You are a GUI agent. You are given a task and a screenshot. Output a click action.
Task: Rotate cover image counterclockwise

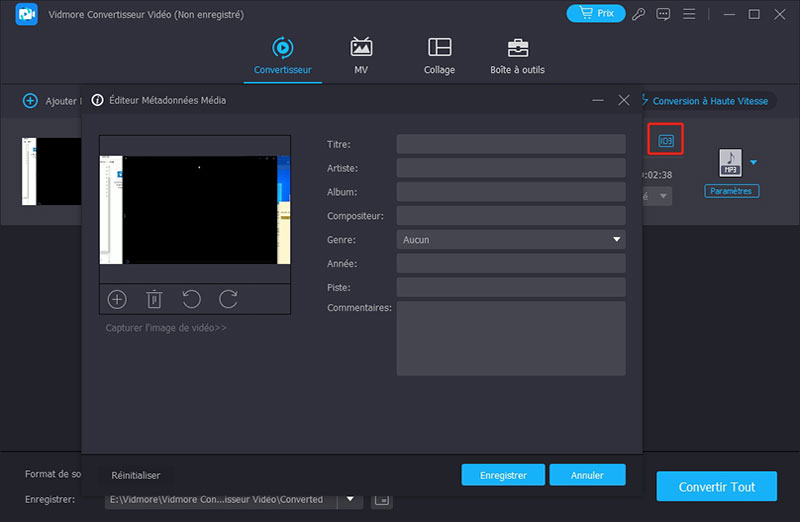click(x=191, y=298)
